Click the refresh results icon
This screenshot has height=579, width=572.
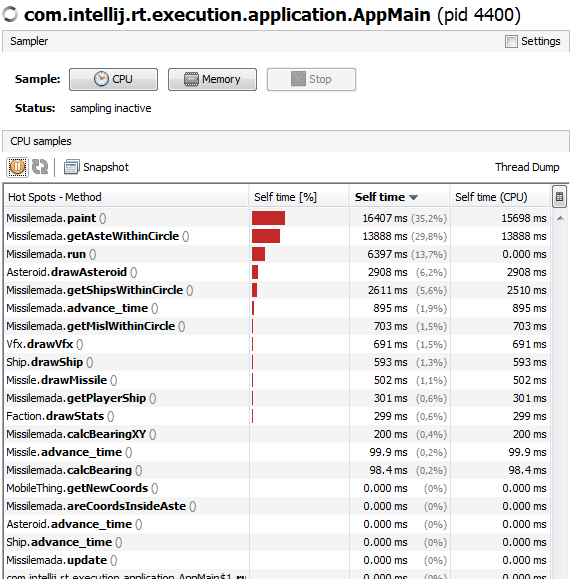[40, 167]
